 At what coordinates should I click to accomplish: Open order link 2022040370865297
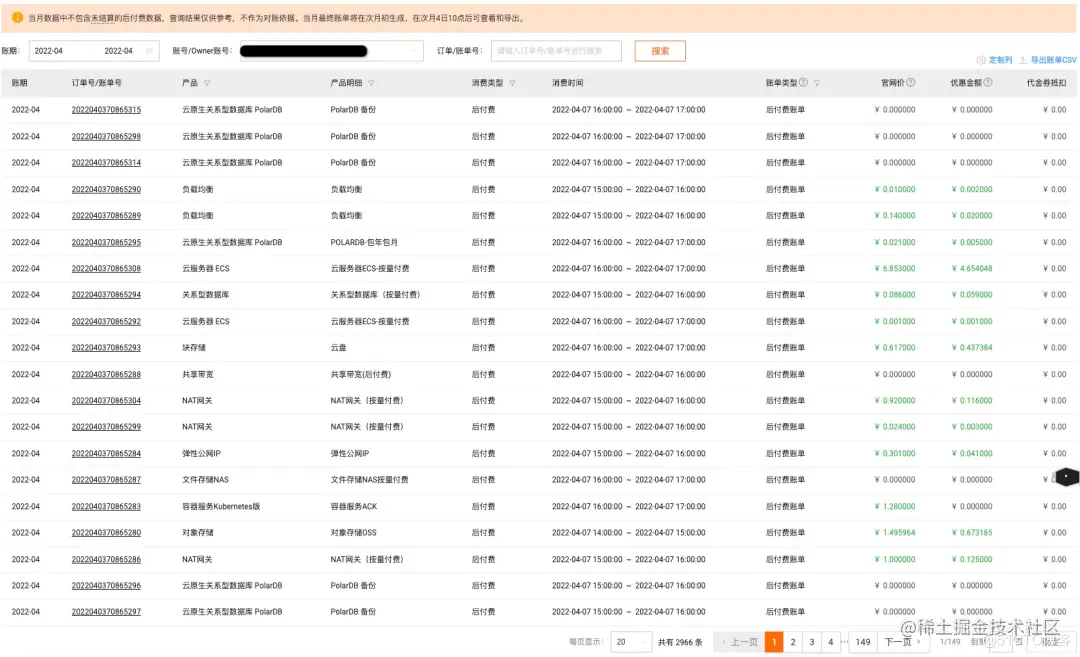click(x=106, y=612)
